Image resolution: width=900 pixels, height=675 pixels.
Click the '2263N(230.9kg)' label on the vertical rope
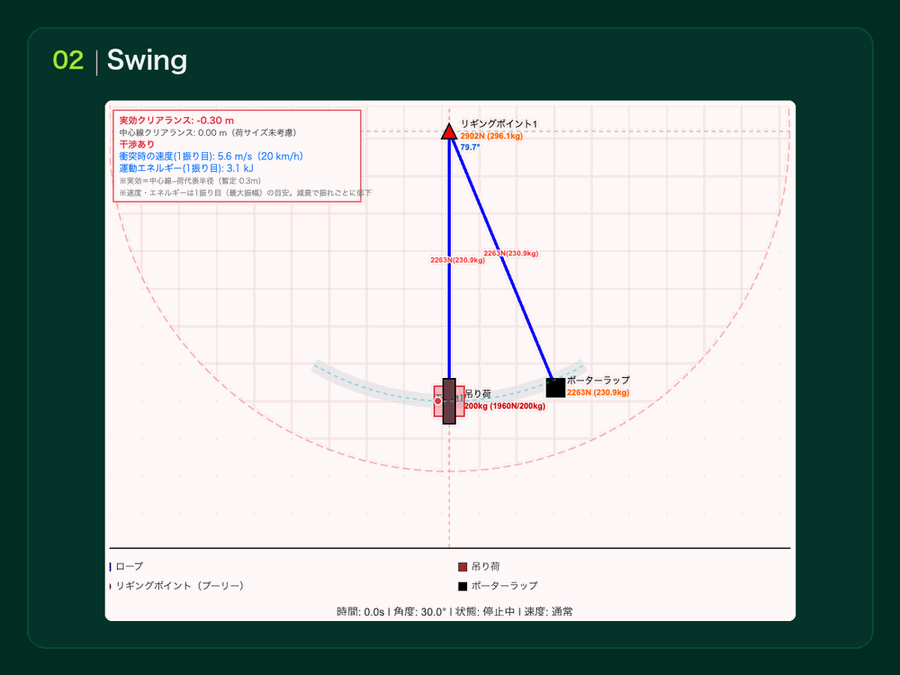pyautogui.click(x=457, y=260)
